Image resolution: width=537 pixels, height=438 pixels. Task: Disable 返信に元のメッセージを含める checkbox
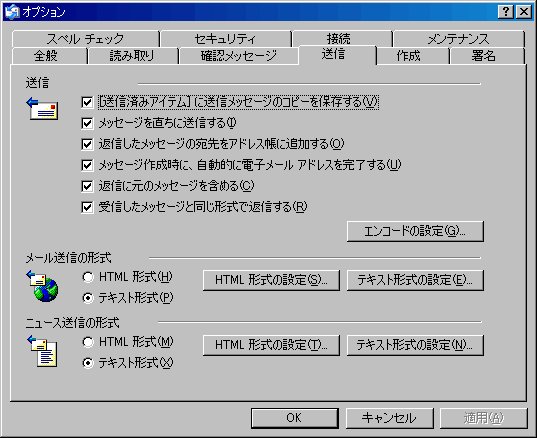[87, 186]
